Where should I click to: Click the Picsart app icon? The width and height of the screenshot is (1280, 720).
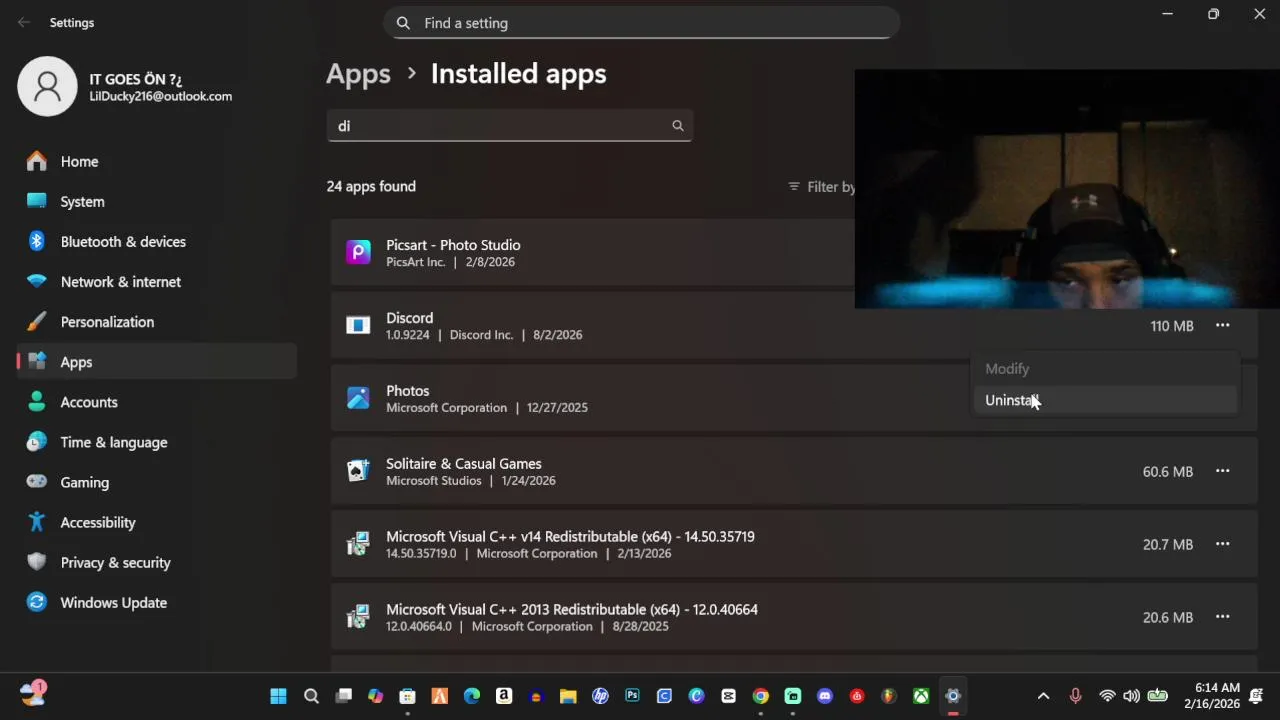pos(358,253)
